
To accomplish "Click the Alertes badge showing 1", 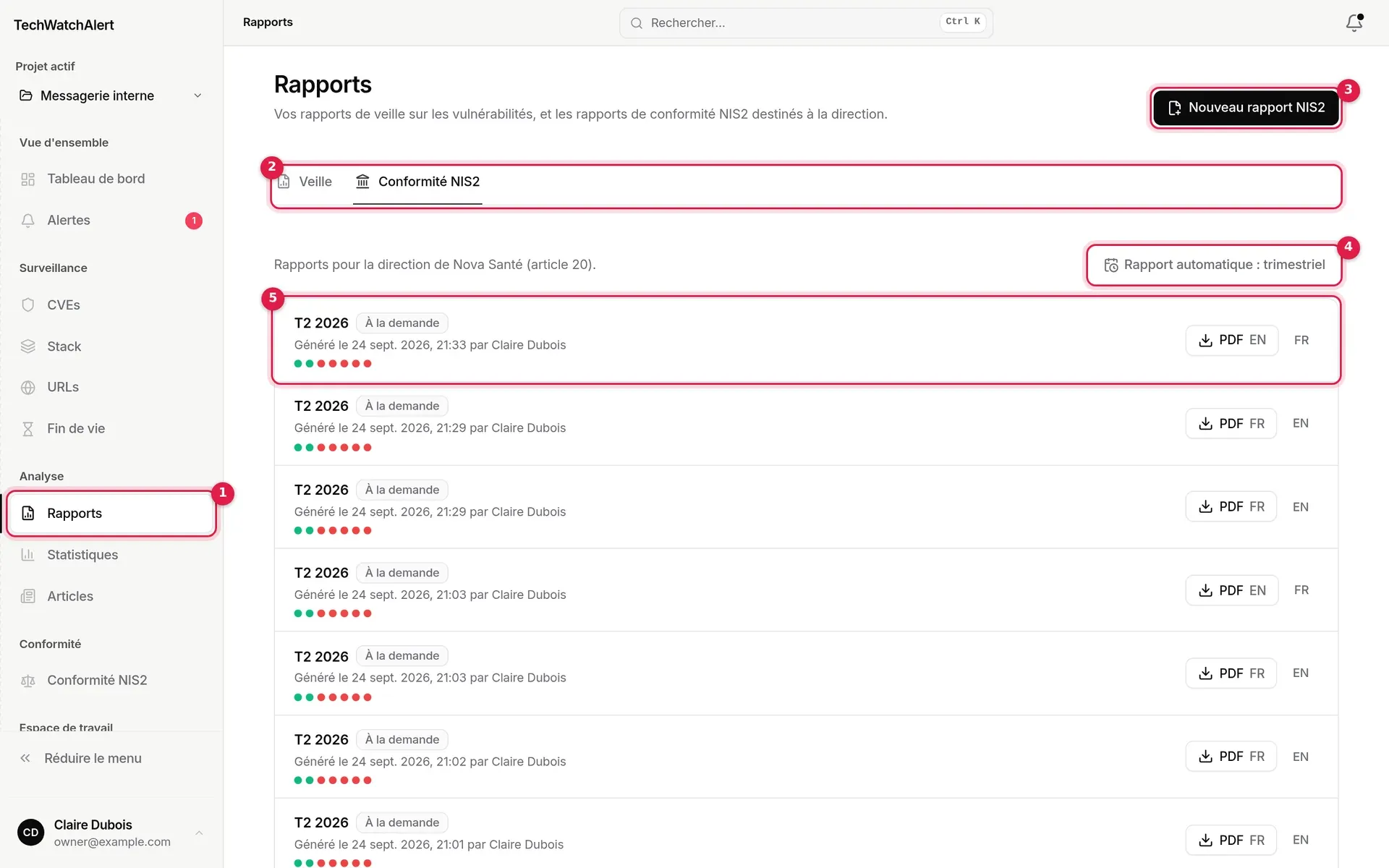I will tap(193, 221).
